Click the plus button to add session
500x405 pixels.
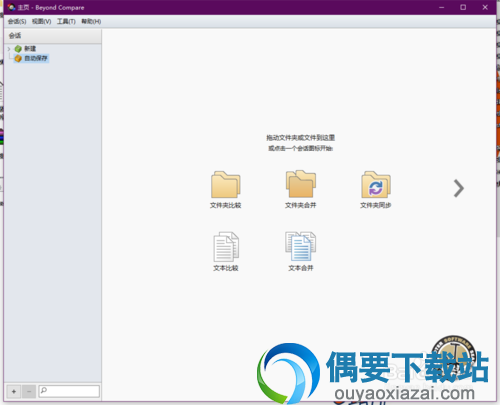[14, 391]
